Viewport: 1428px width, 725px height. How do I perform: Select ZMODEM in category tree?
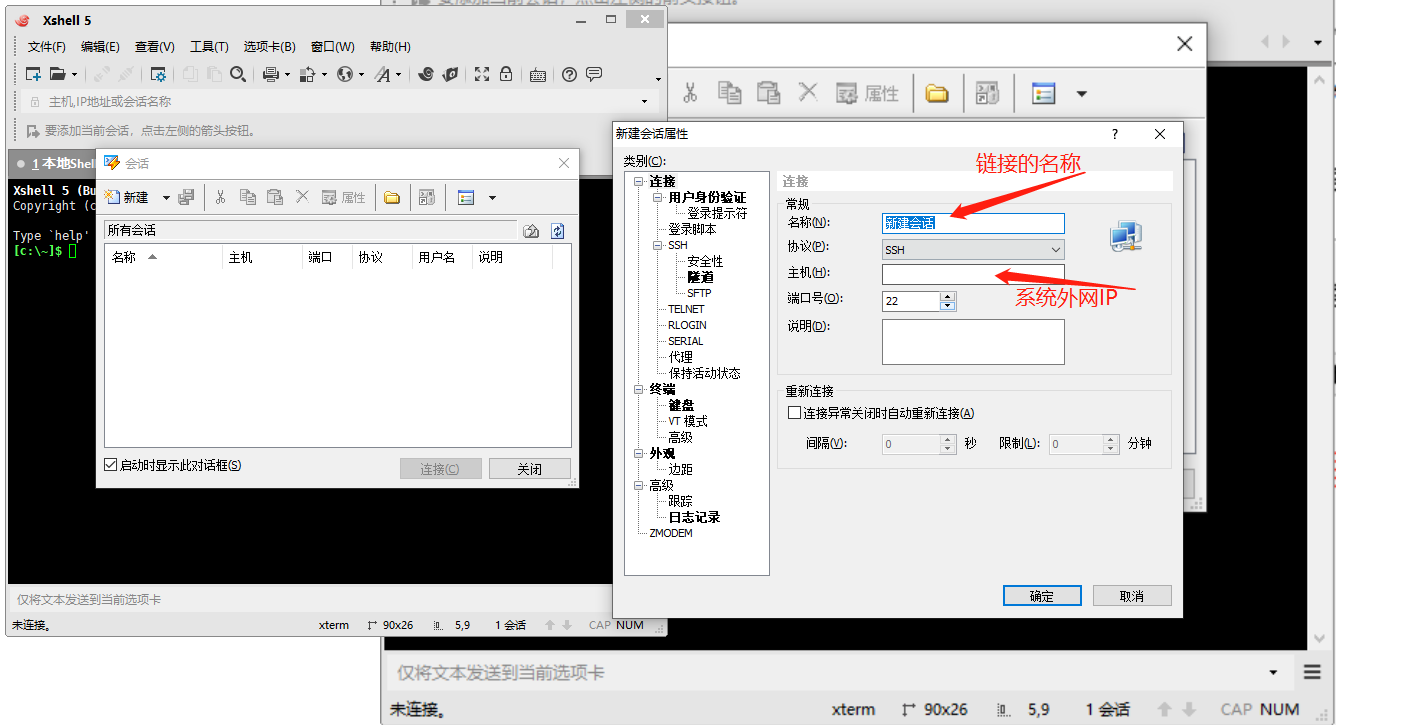click(x=671, y=533)
